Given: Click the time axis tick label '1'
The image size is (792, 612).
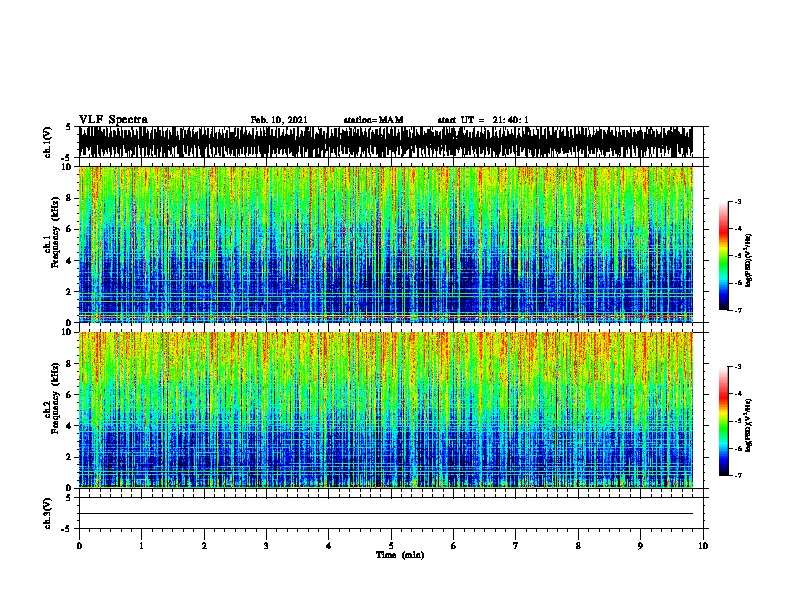Looking at the screenshot, I should coord(141,546).
